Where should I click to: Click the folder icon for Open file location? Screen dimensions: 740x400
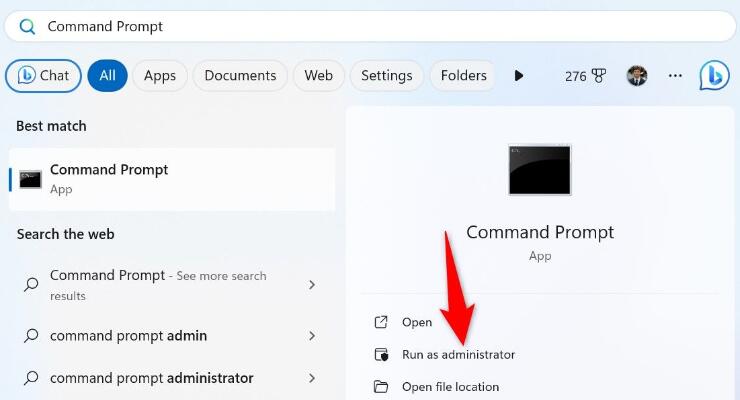(x=381, y=387)
